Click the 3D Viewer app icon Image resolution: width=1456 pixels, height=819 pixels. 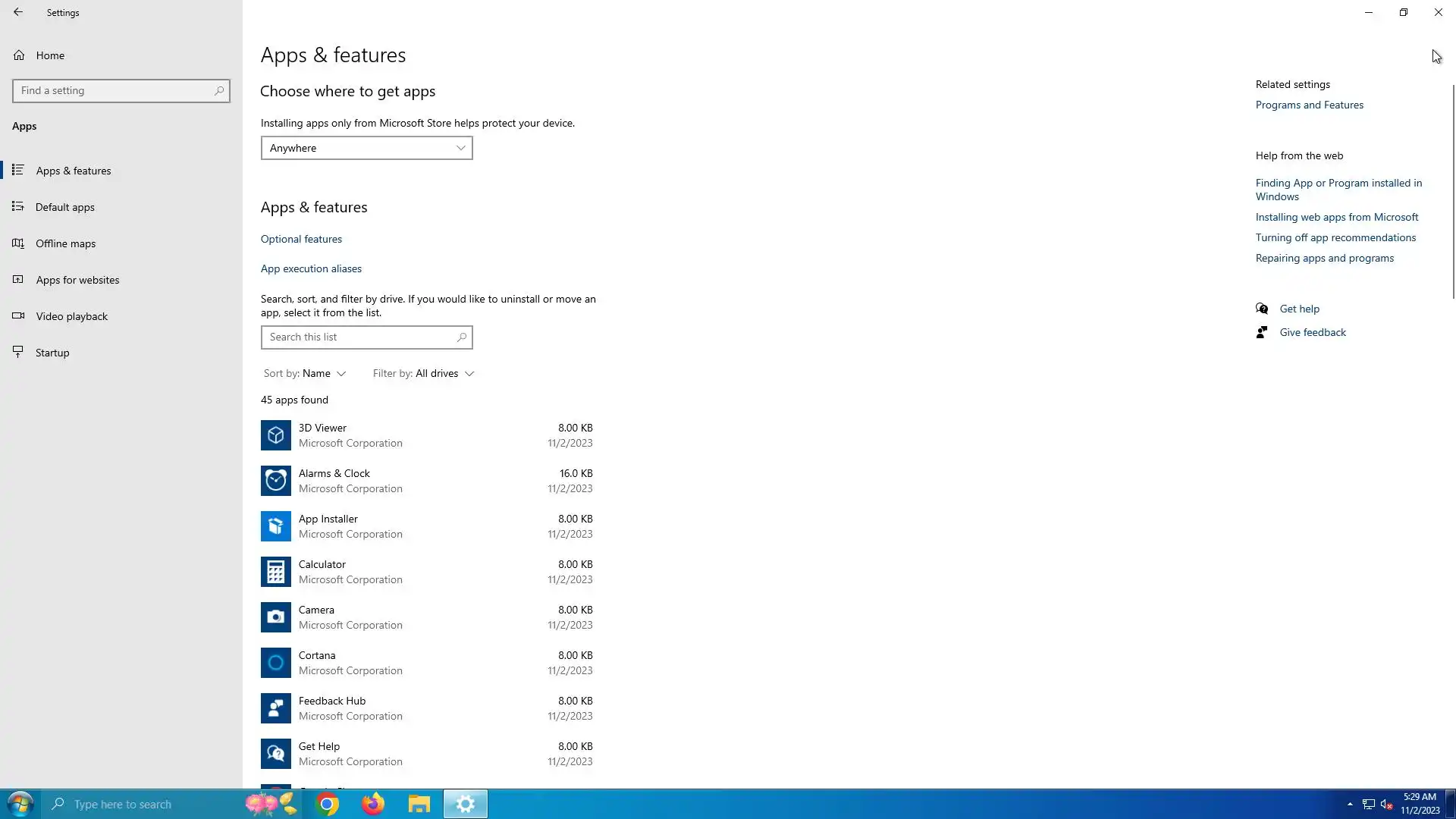(275, 435)
